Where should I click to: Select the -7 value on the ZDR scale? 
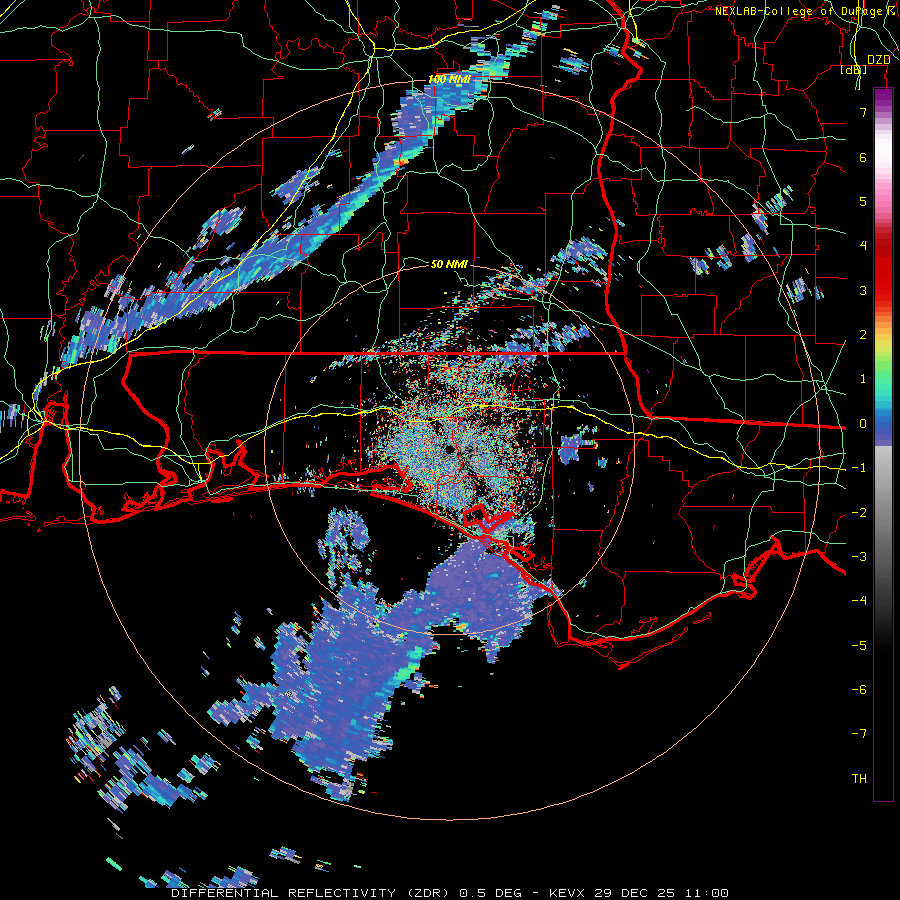point(859,734)
